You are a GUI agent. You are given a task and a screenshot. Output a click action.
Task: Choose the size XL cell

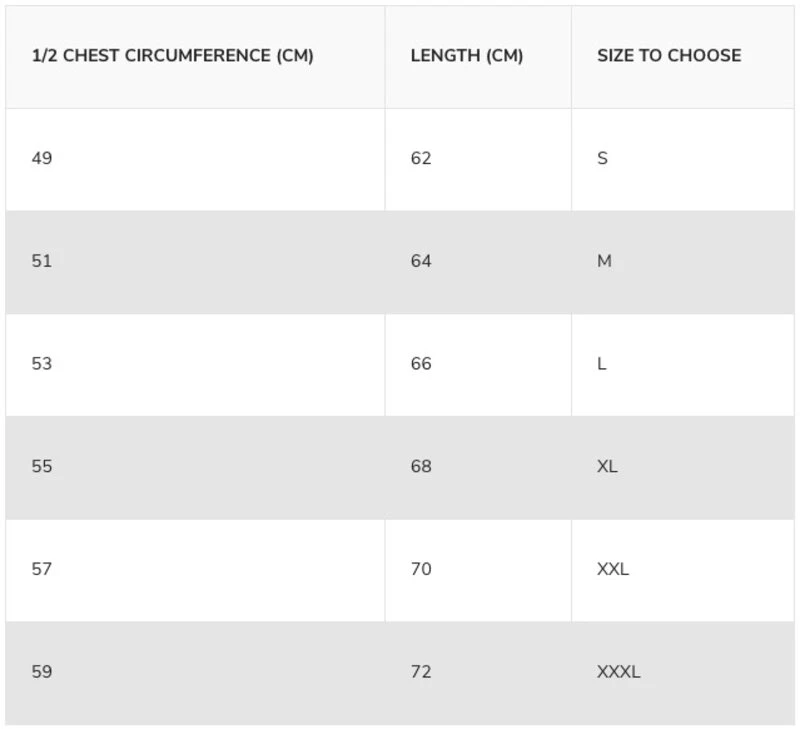[x=607, y=466]
